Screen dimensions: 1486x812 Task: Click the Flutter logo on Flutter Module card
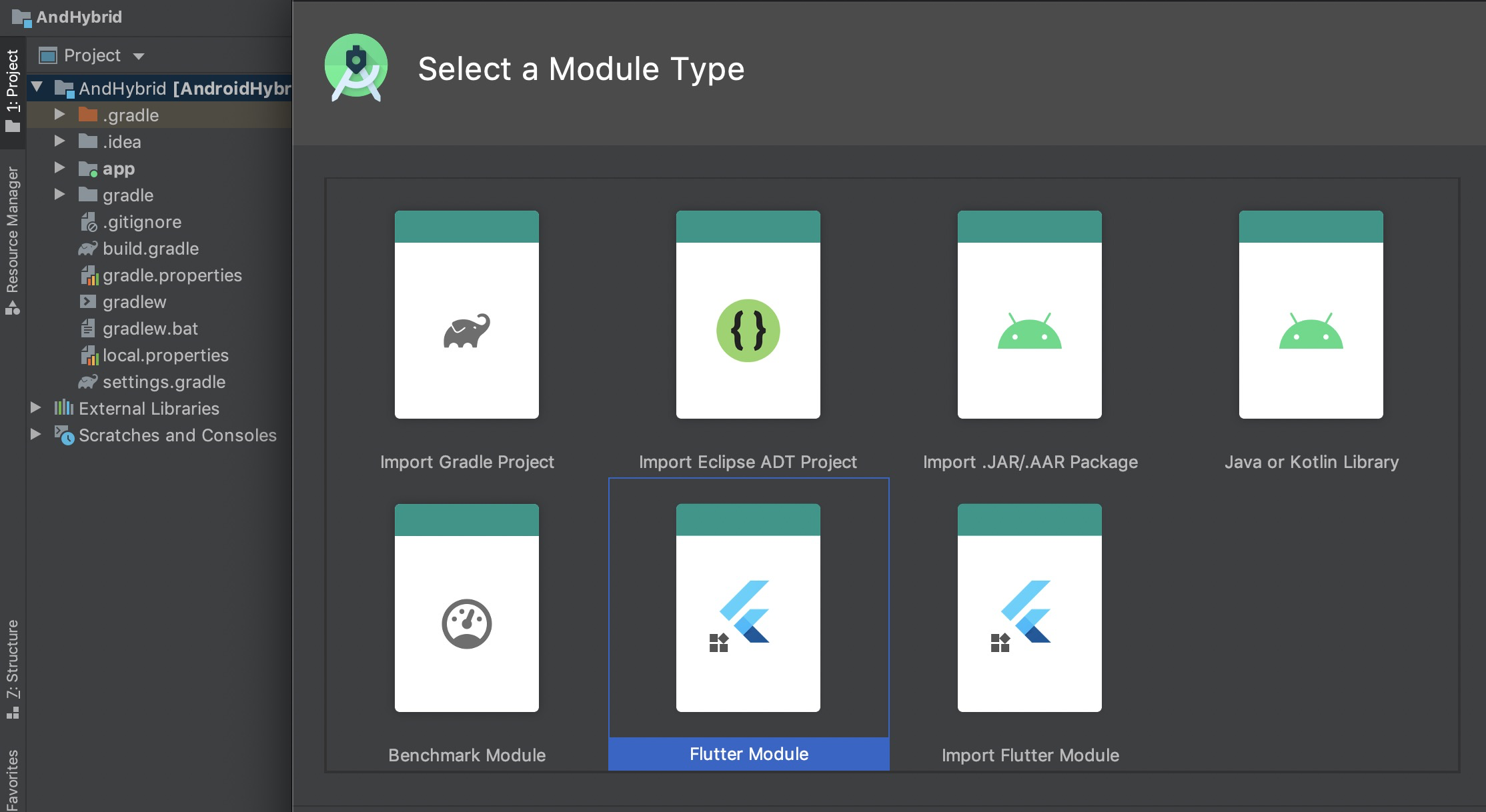click(744, 611)
